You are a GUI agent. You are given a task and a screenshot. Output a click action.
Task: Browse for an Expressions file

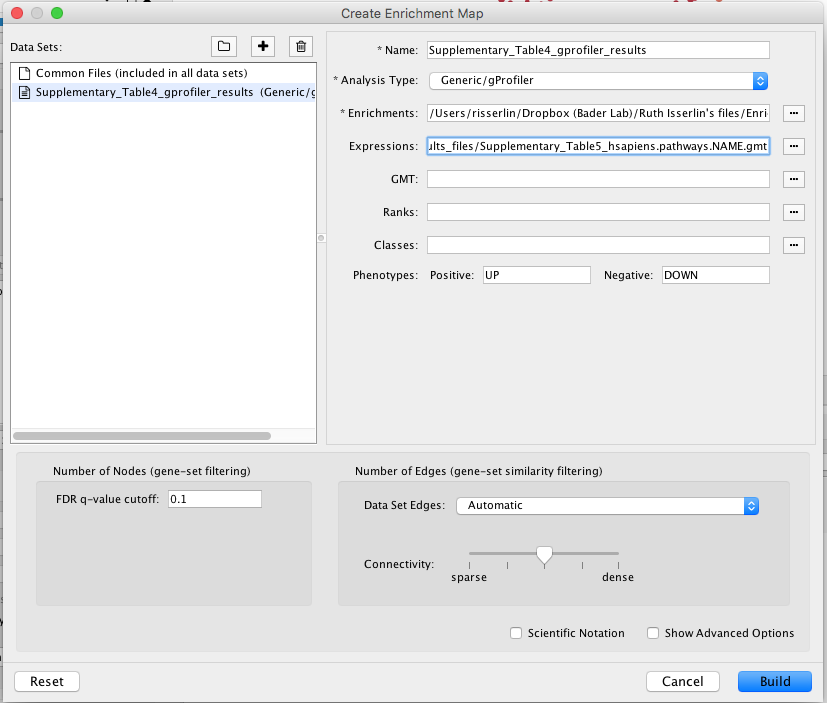tap(793, 146)
